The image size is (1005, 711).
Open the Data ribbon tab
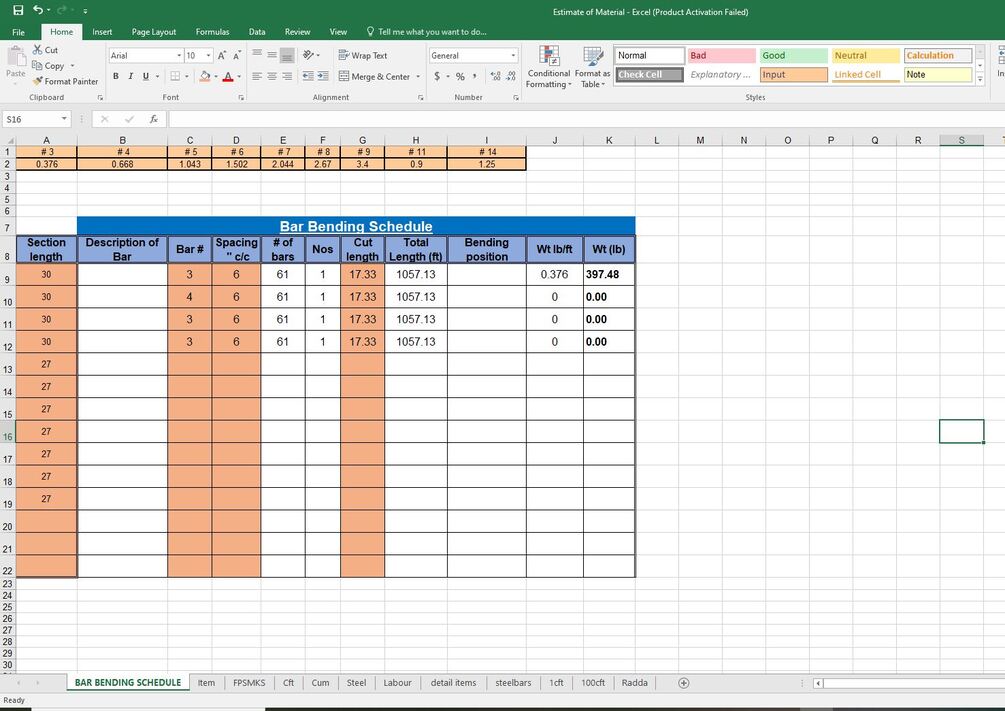(257, 32)
